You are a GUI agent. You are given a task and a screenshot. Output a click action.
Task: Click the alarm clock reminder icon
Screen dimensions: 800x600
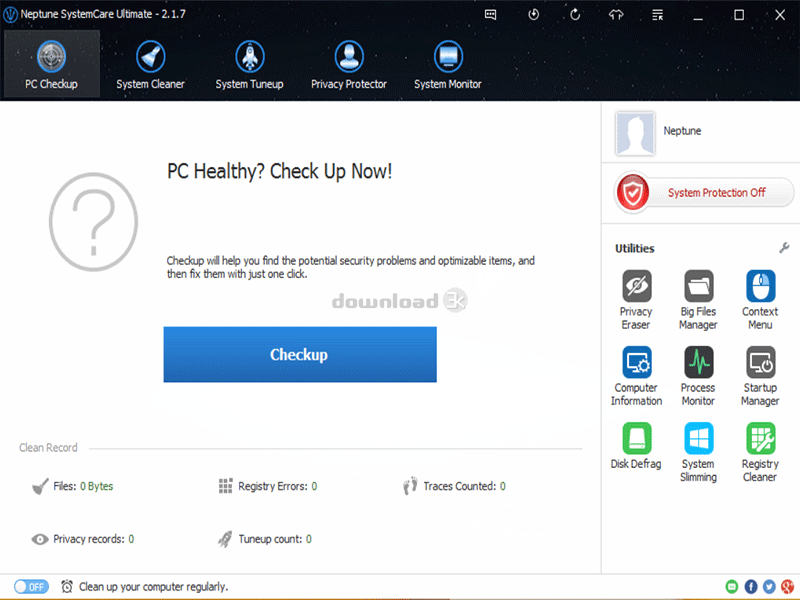(67, 587)
